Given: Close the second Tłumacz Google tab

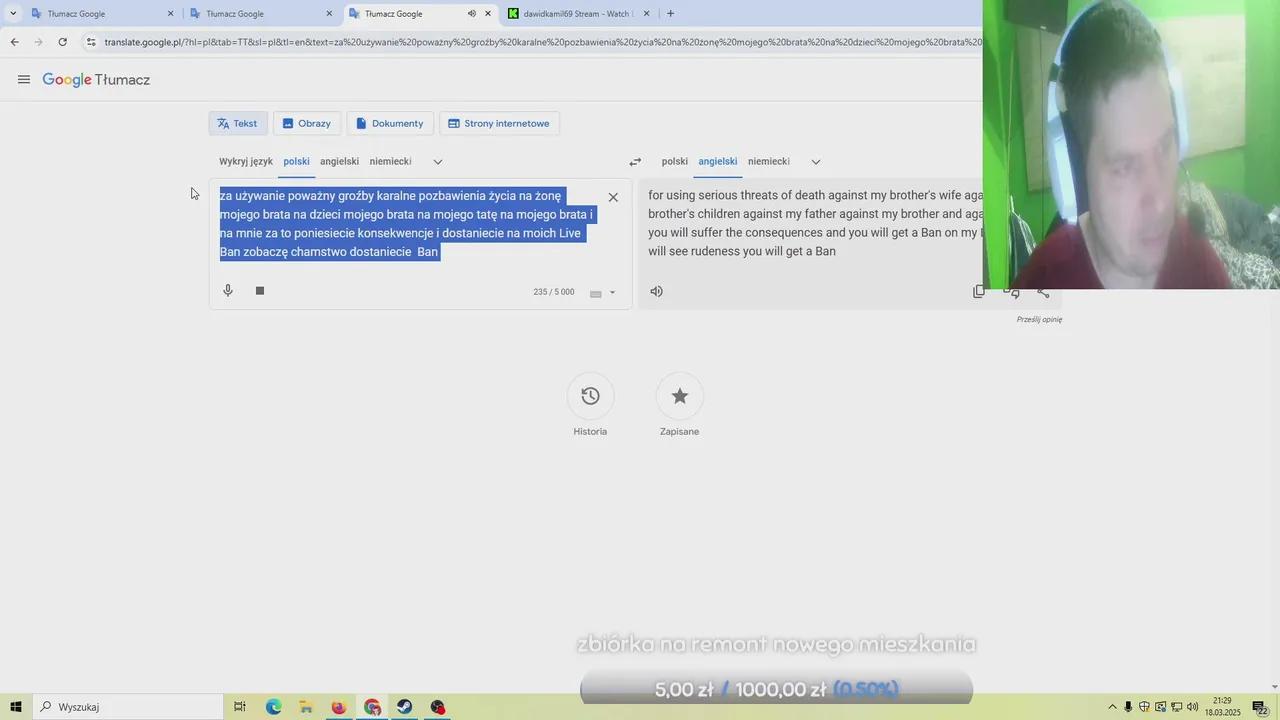Looking at the screenshot, I should click(x=329, y=14).
